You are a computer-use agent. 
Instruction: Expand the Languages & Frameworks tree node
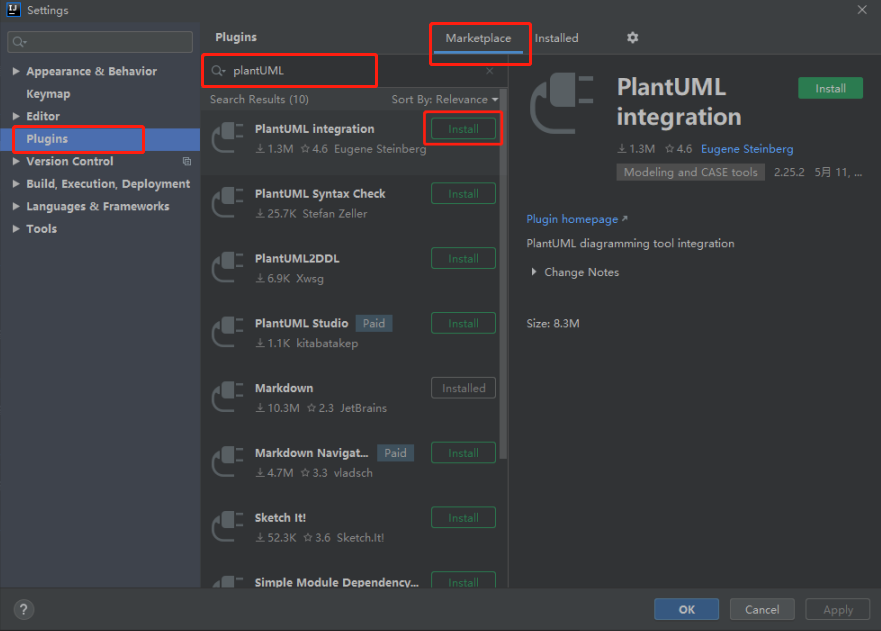click(x=16, y=207)
